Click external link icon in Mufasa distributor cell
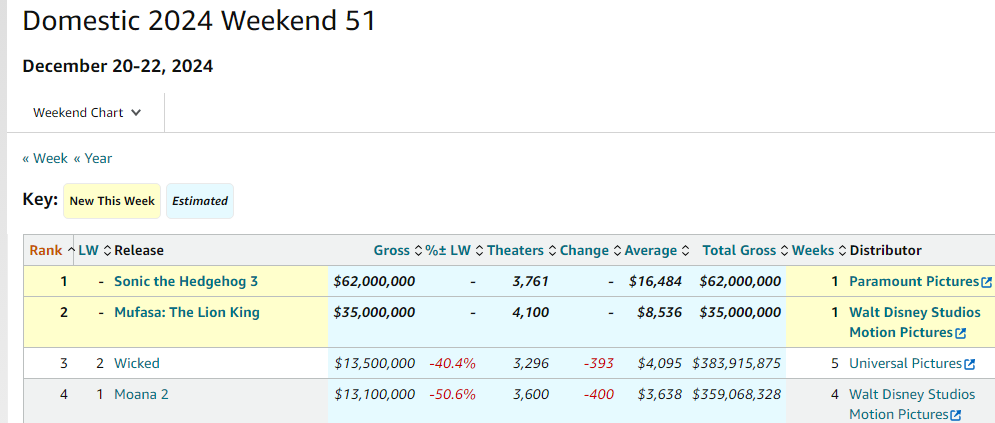This screenshot has width=995, height=423. (x=960, y=333)
